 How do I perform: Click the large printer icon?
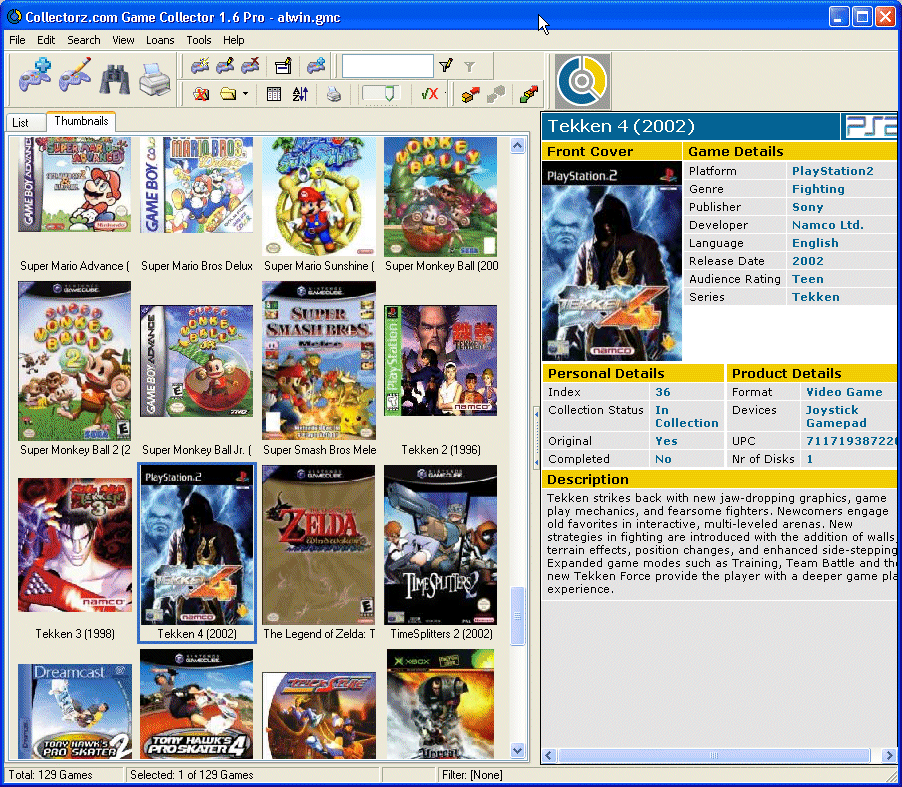tap(154, 79)
